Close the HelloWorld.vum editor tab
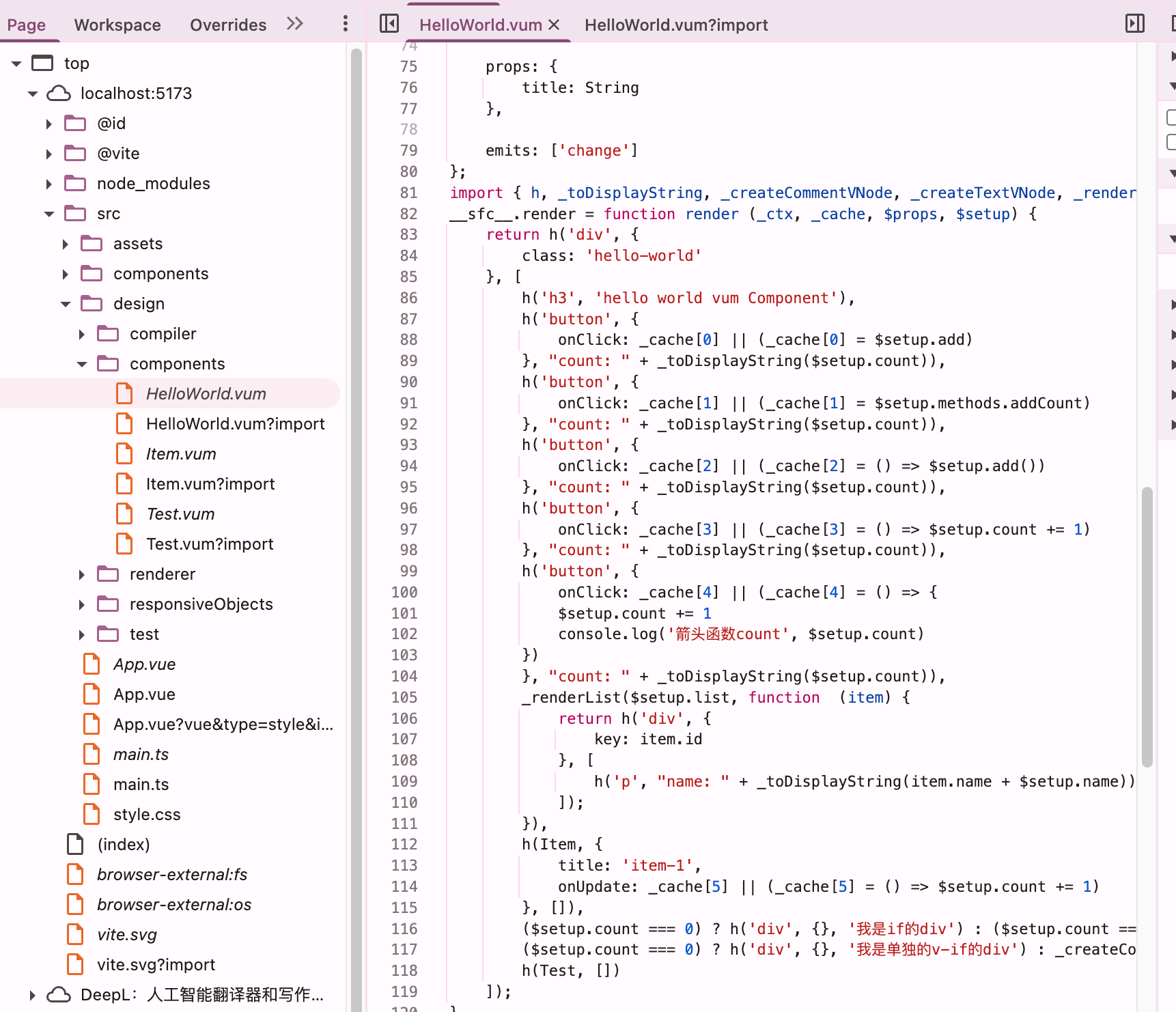1176x1012 pixels. [554, 25]
